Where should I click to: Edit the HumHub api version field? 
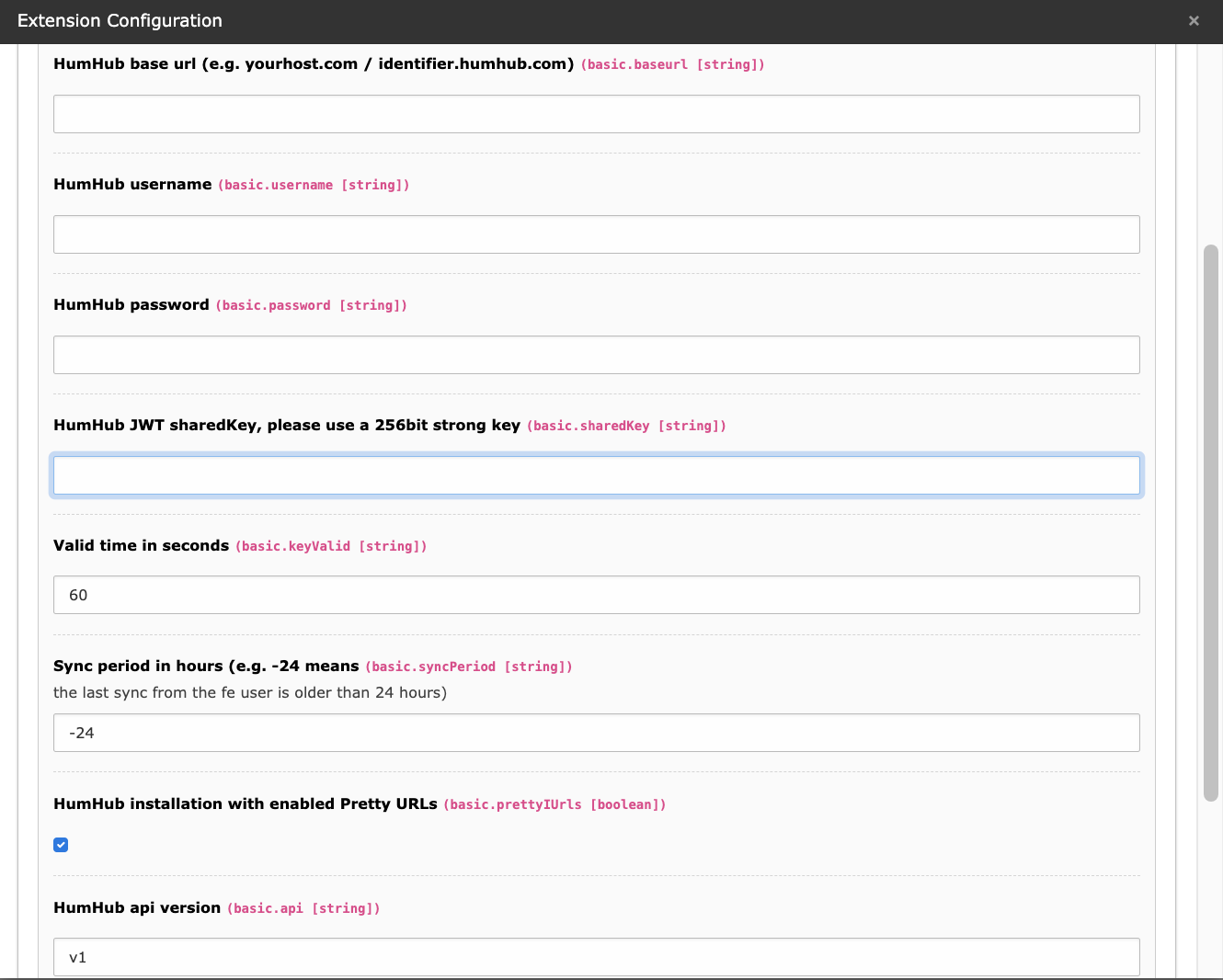597,957
